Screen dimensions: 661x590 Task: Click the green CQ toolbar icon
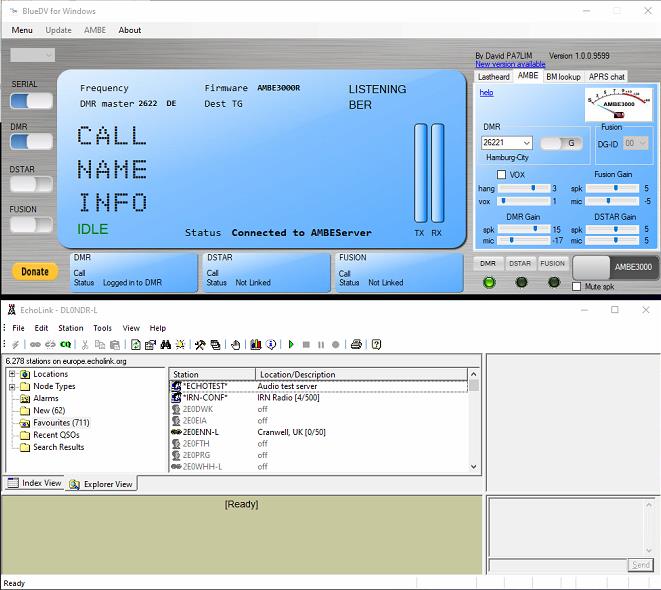pos(65,345)
